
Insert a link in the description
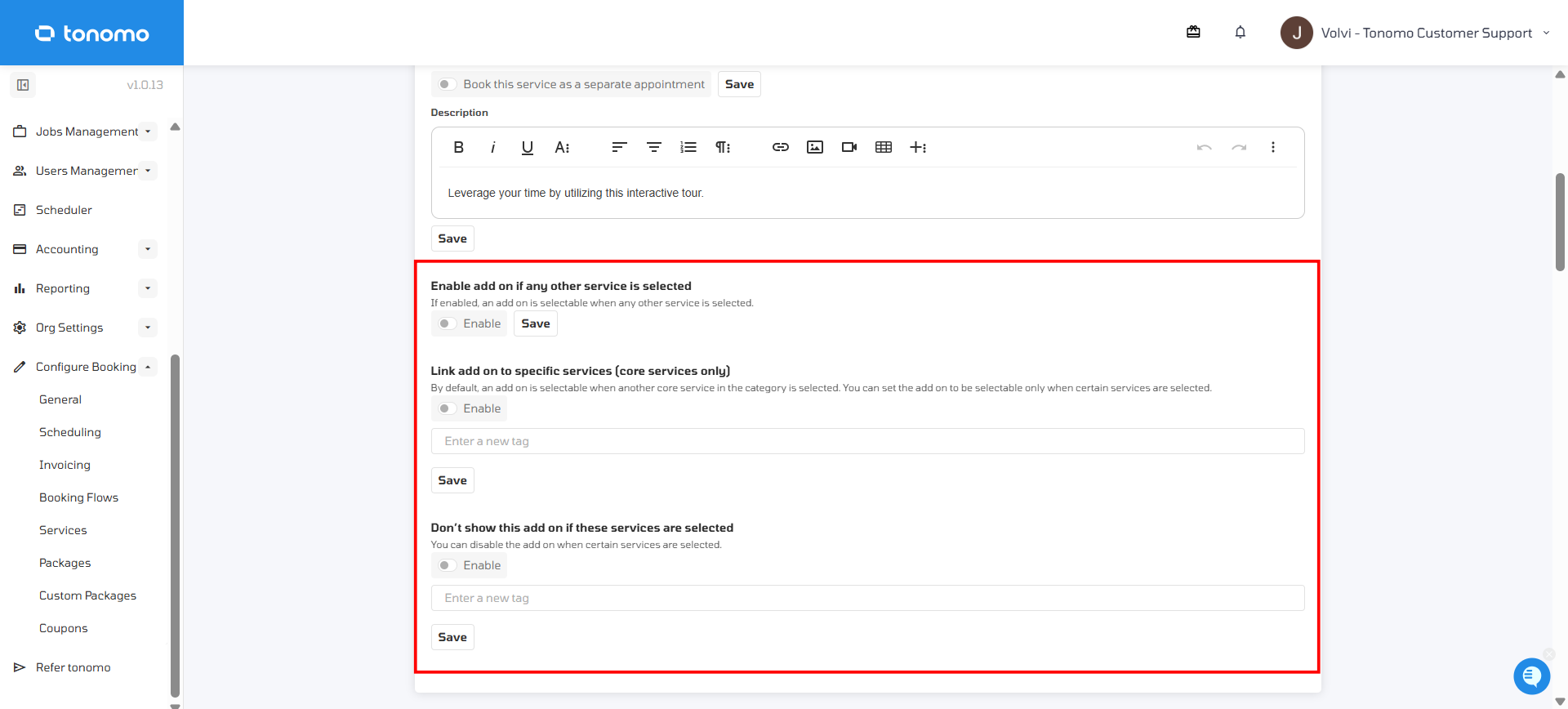coord(780,147)
